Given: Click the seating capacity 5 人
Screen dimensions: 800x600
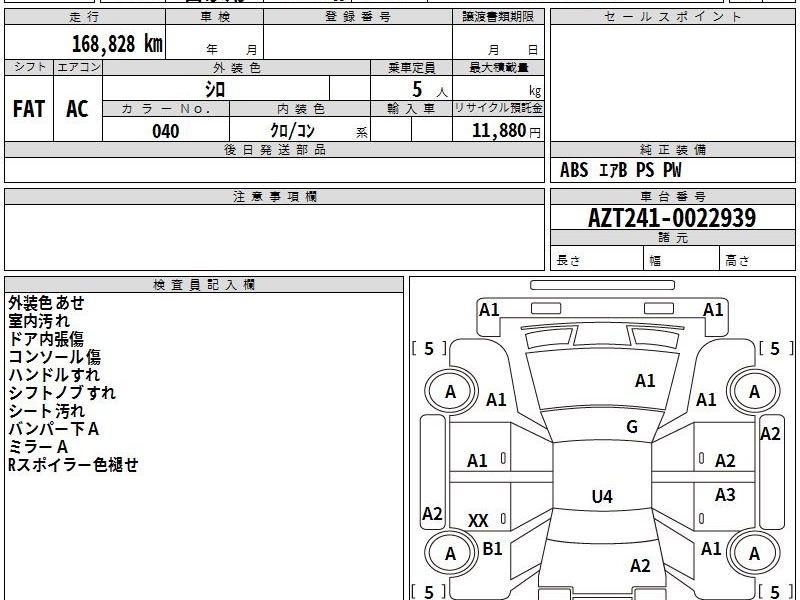Looking at the screenshot, I should 429,90.
